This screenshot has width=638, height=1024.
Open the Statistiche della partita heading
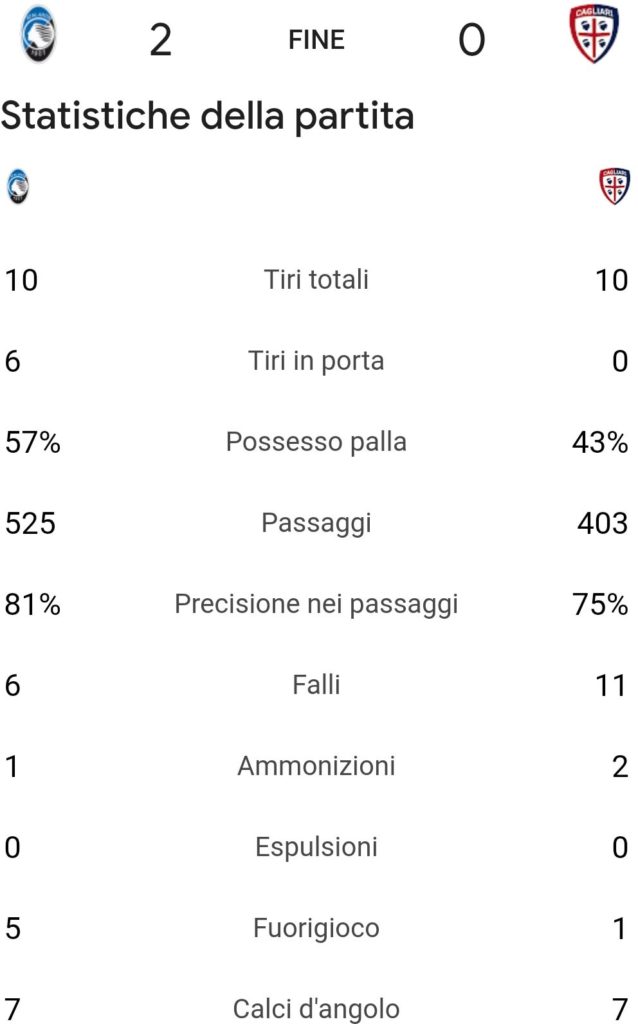[x=207, y=116]
